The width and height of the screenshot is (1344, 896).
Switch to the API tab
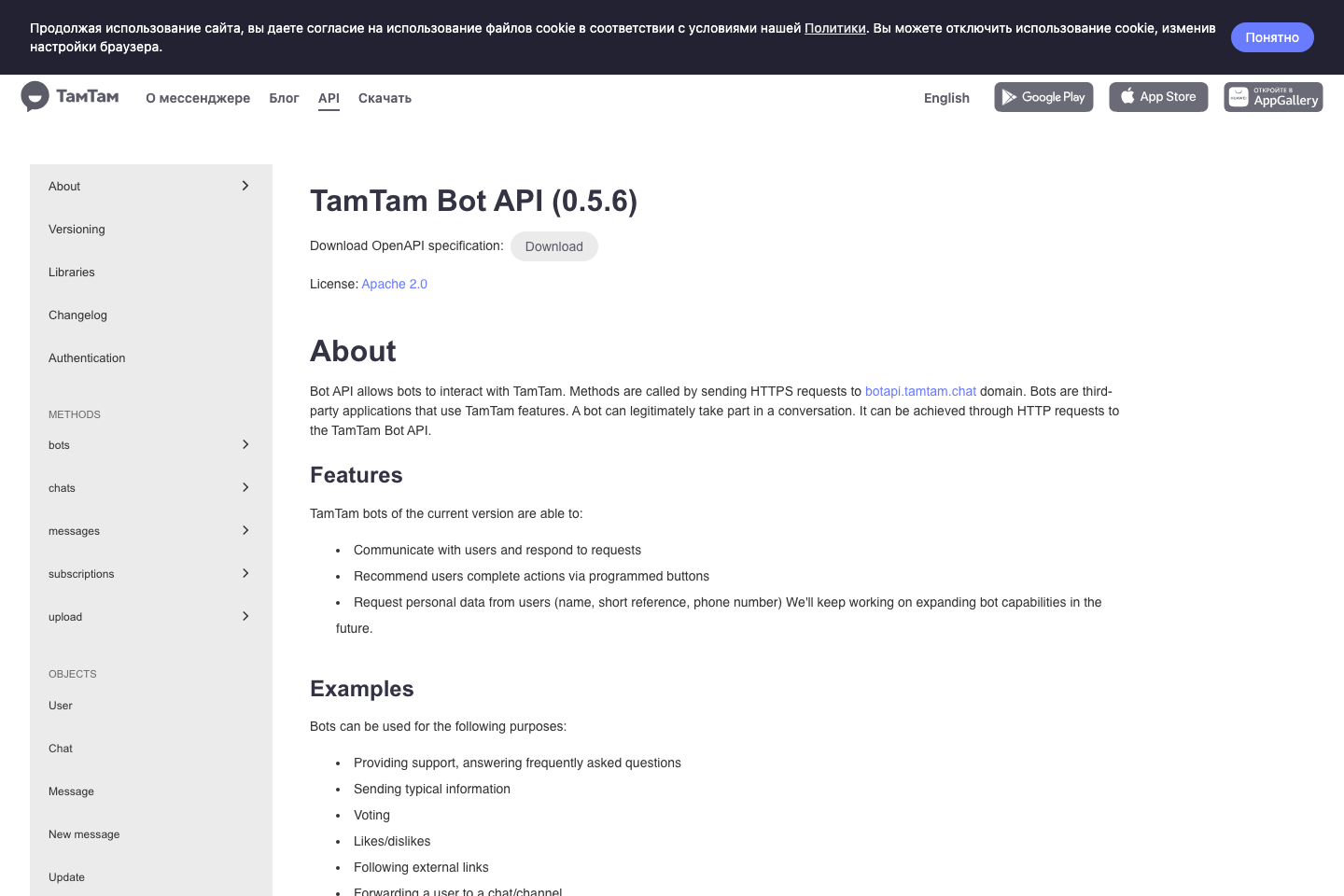[x=329, y=98]
